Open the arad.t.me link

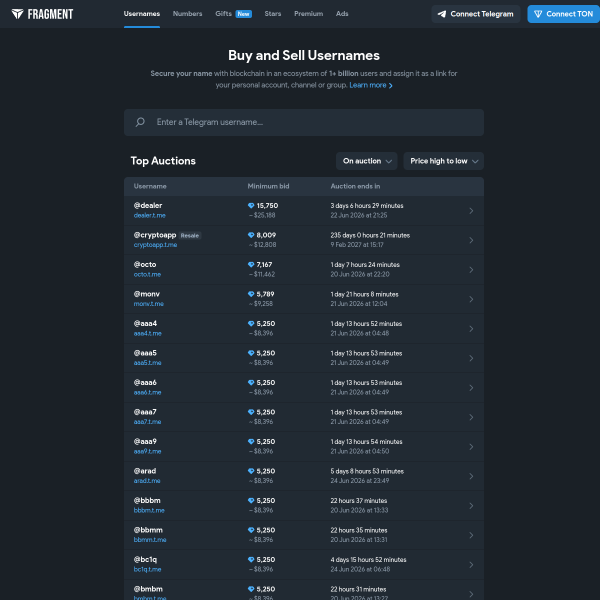[x=147, y=481]
